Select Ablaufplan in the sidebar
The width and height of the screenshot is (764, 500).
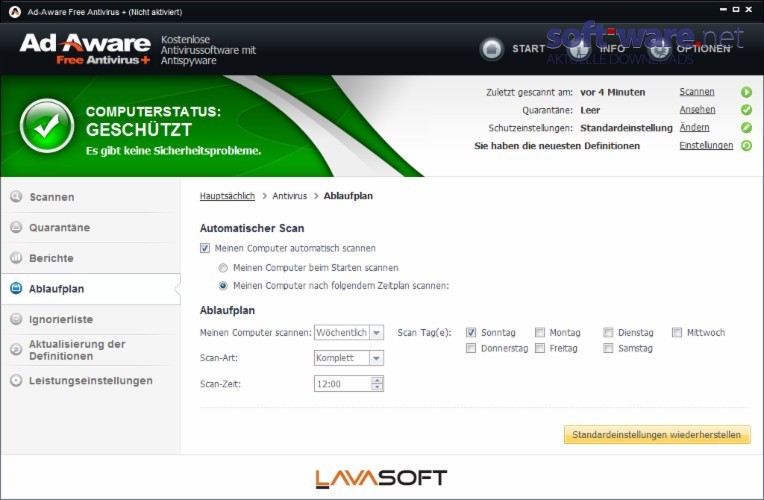pyautogui.click(x=91, y=289)
